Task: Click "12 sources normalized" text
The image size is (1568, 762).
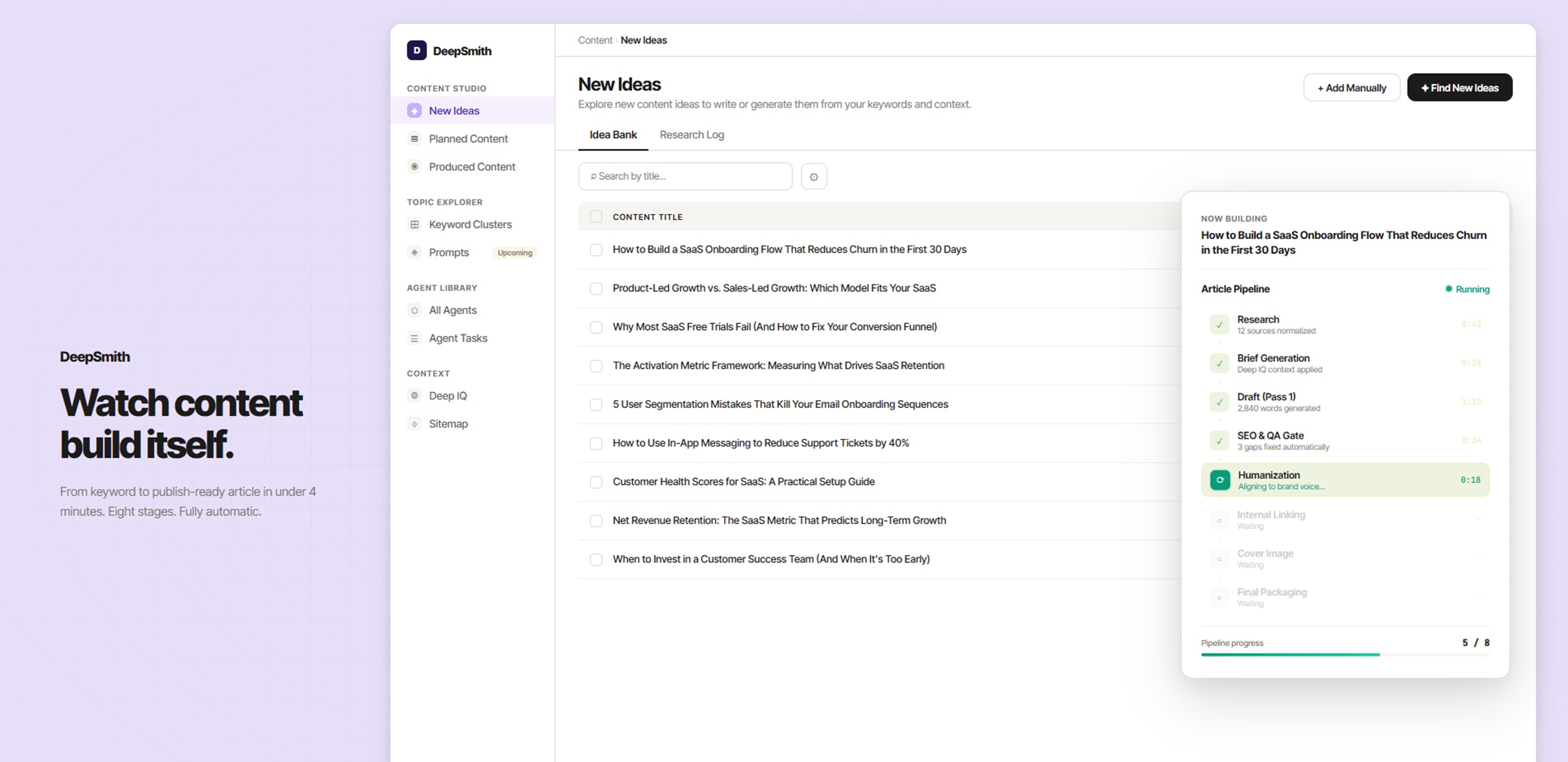Action: [1276, 331]
